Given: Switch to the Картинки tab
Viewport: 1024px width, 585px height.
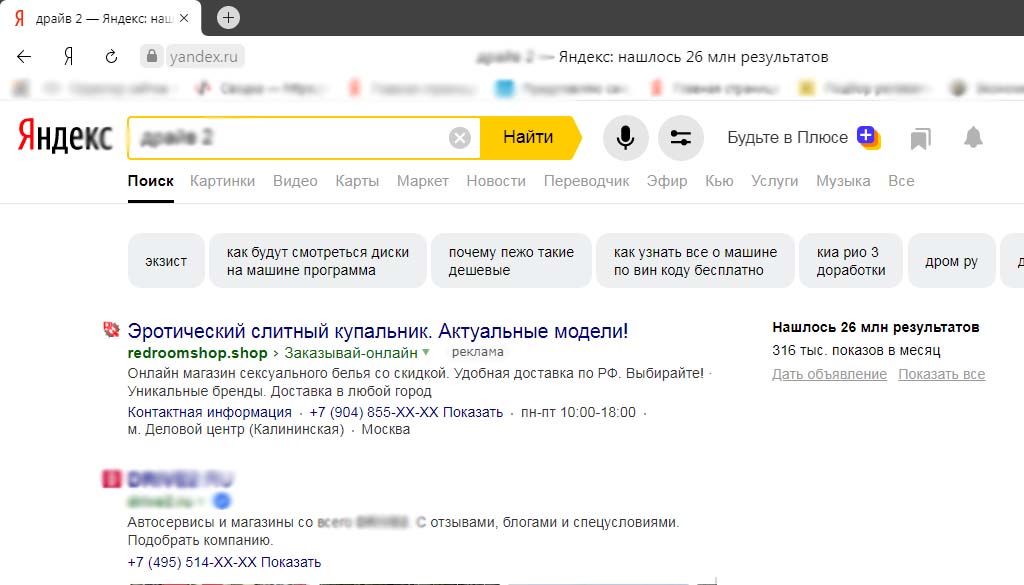Looking at the screenshot, I should [223, 181].
